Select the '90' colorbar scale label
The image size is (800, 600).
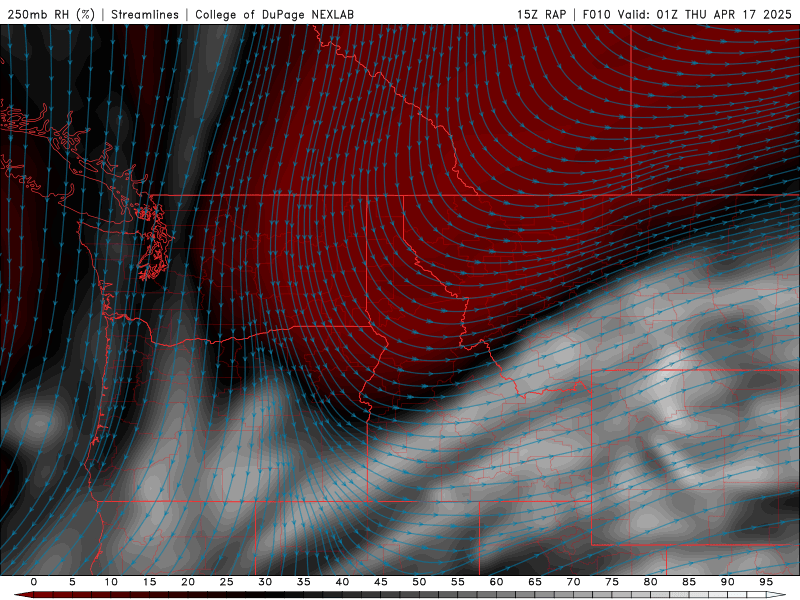(728, 582)
